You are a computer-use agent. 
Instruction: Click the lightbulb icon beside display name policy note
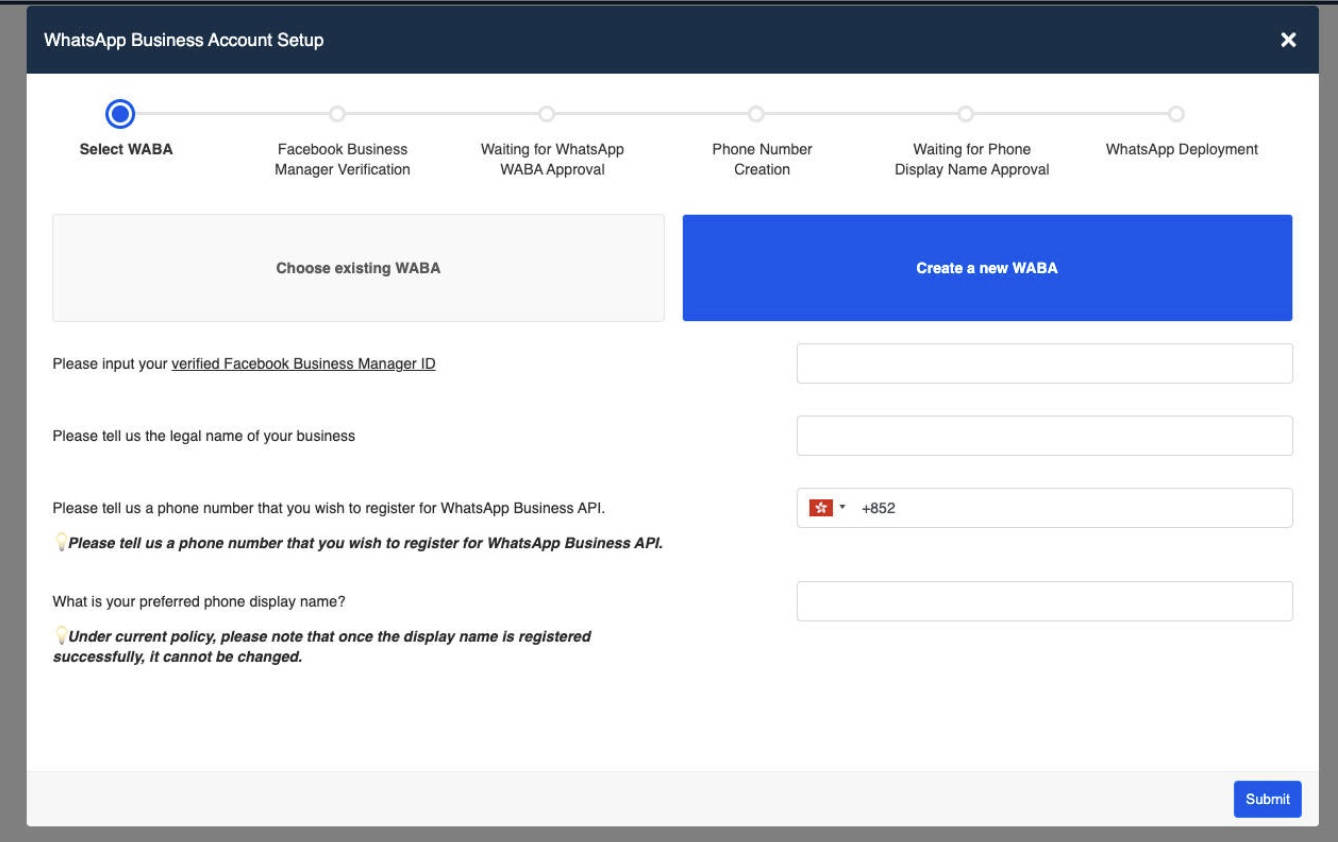(x=60, y=636)
